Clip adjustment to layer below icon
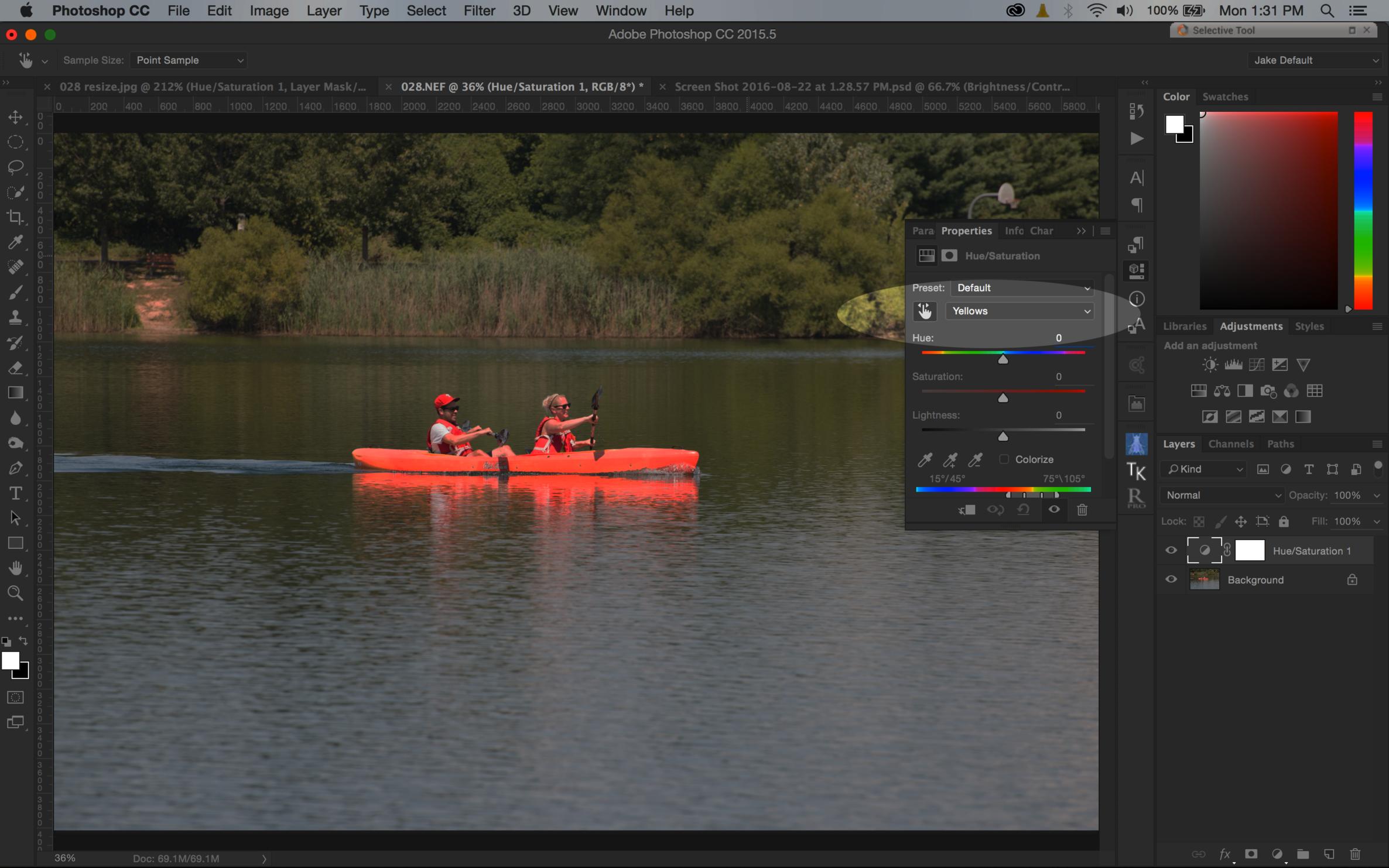Image resolution: width=1389 pixels, height=868 pixels. (x=966, y=510)
